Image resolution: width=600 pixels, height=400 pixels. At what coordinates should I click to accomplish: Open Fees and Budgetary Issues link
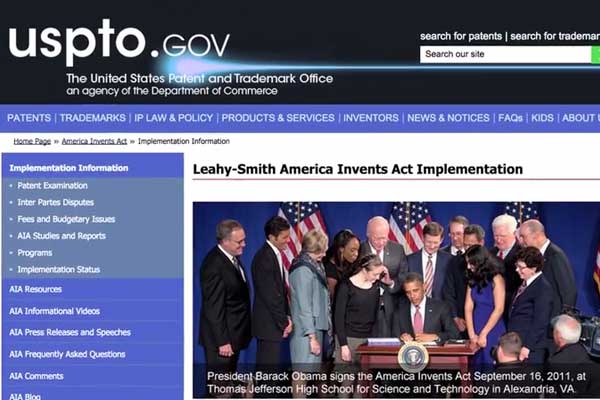pos(66,219)
